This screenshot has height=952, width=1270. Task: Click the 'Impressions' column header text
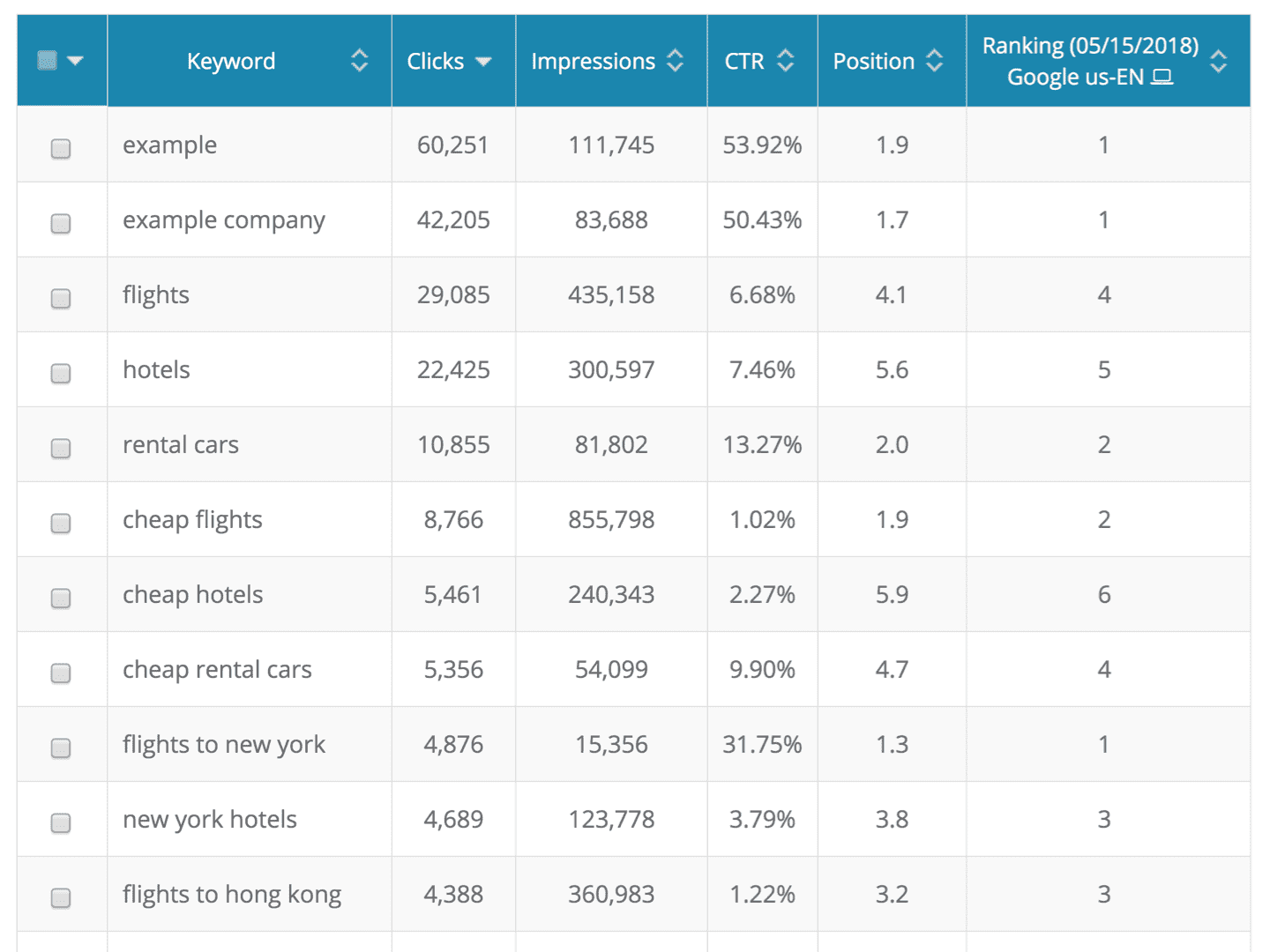593,61
